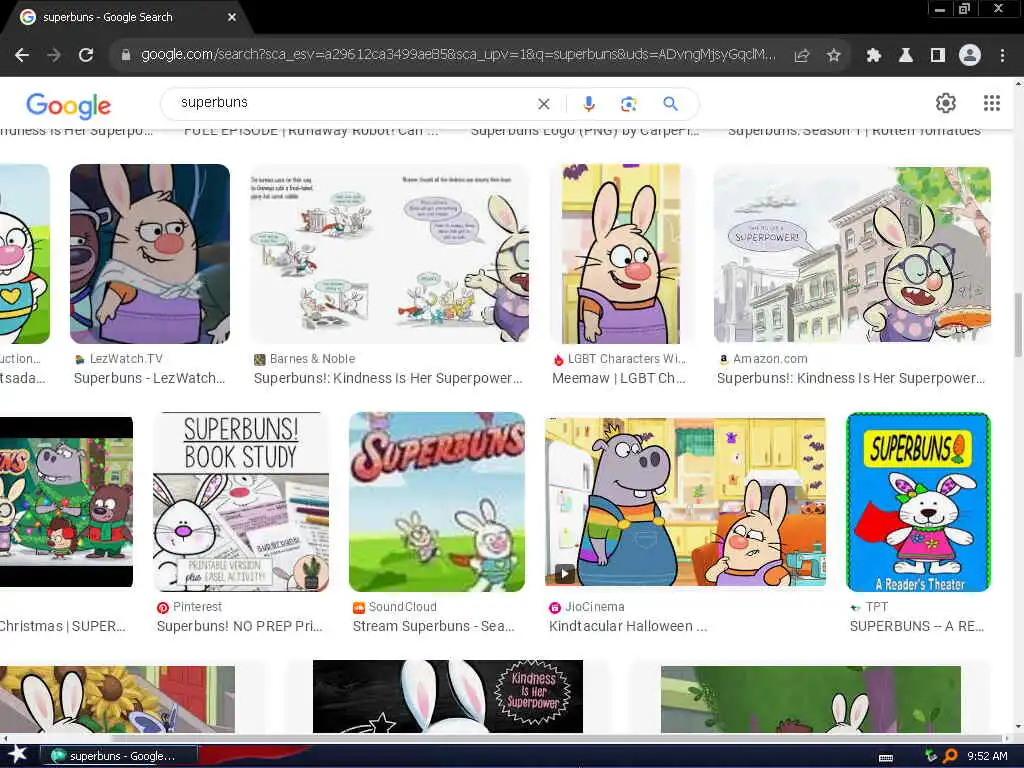Clear the superbuns search query

[543, 104]
